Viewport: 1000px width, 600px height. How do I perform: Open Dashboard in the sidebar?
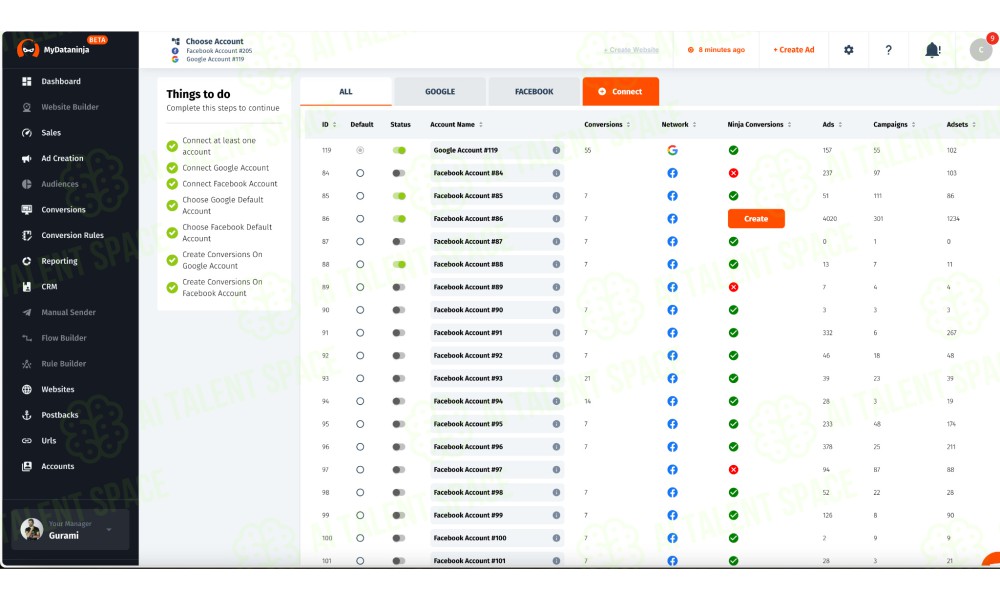[61, 82]
